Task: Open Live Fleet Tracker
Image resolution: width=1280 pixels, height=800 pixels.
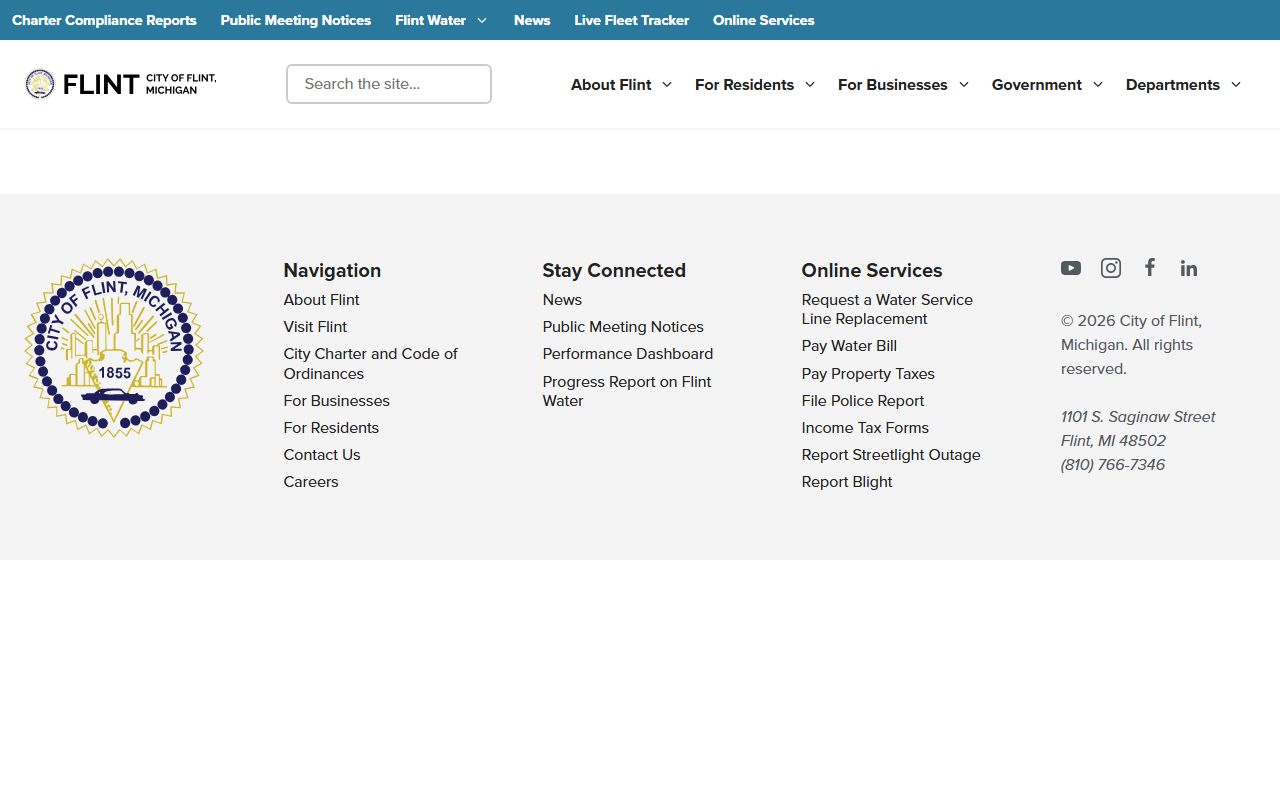Action: coord(632,20)
